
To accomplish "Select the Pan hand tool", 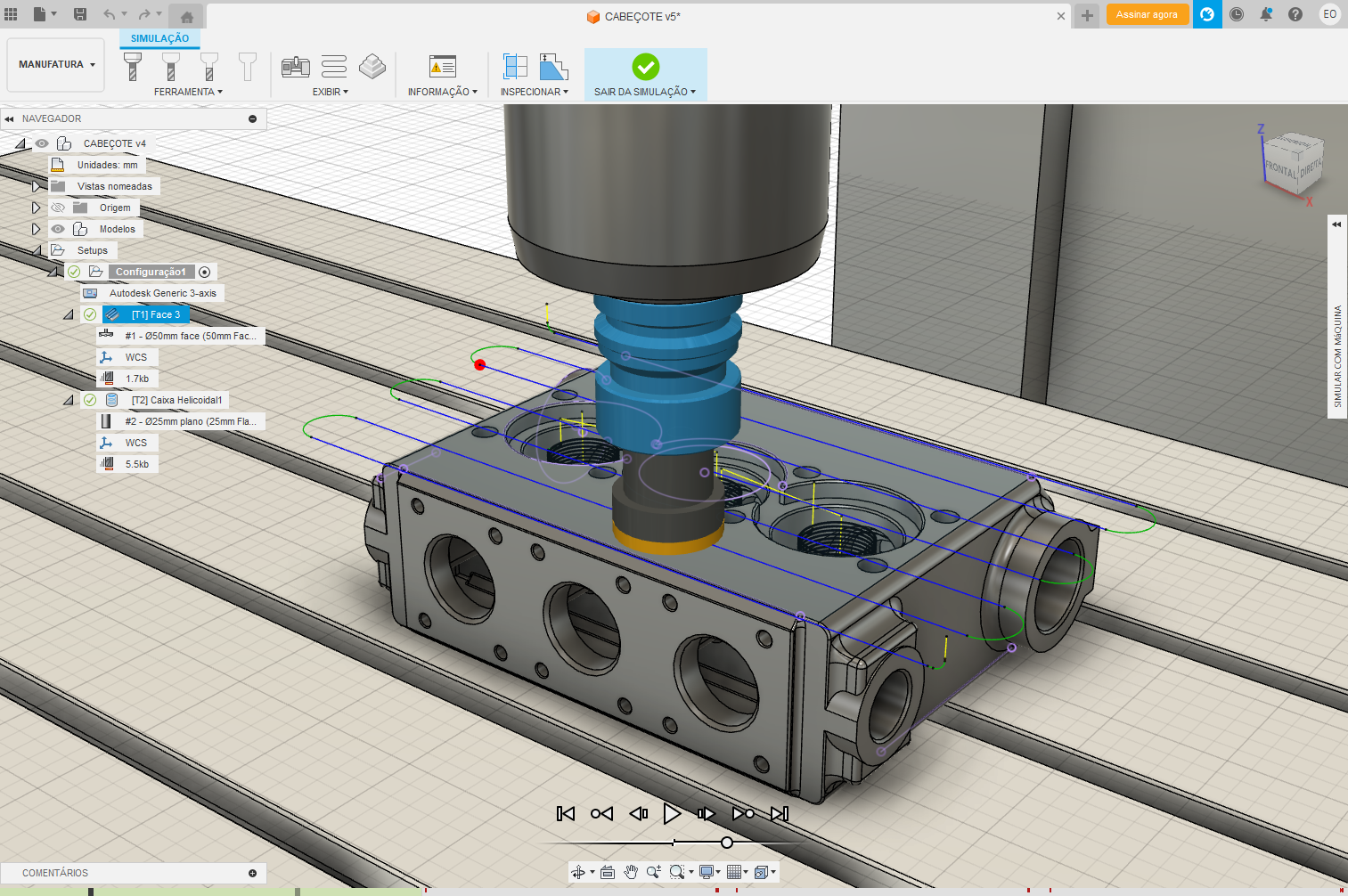I will pos(631,872).
